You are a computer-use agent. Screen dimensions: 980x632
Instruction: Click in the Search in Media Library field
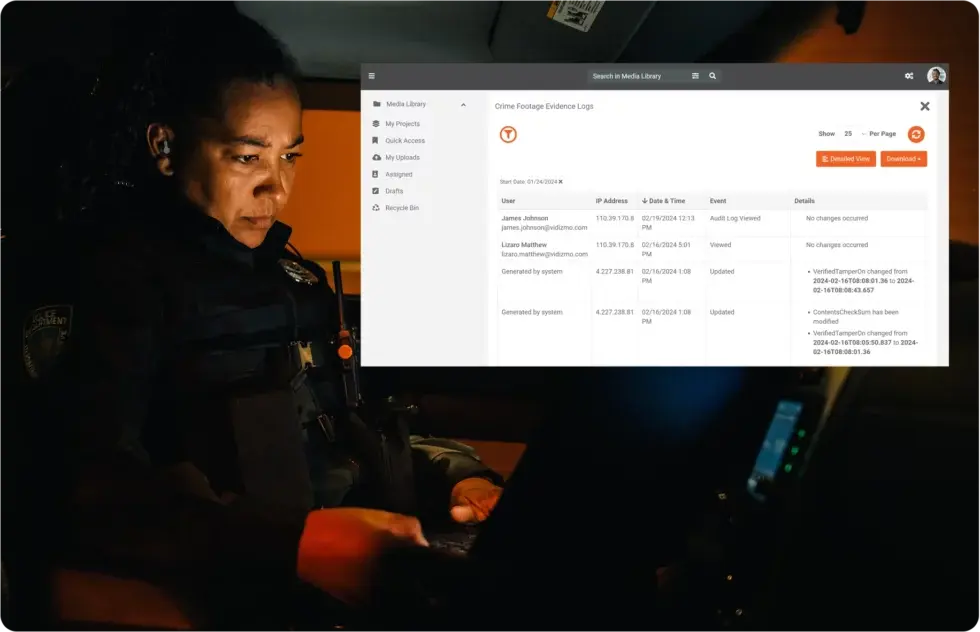(637, 76)
